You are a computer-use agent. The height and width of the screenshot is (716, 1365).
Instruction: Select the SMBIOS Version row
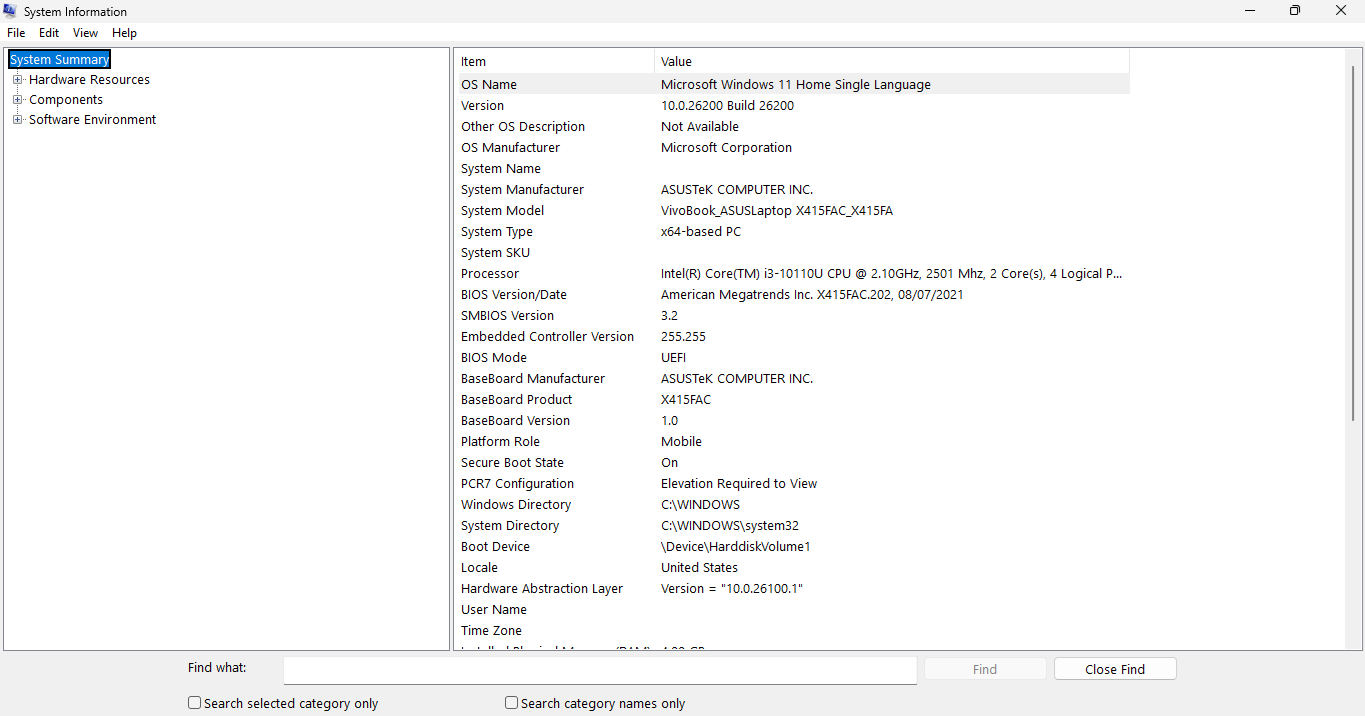pyautogui.click(x=794, y=316)
